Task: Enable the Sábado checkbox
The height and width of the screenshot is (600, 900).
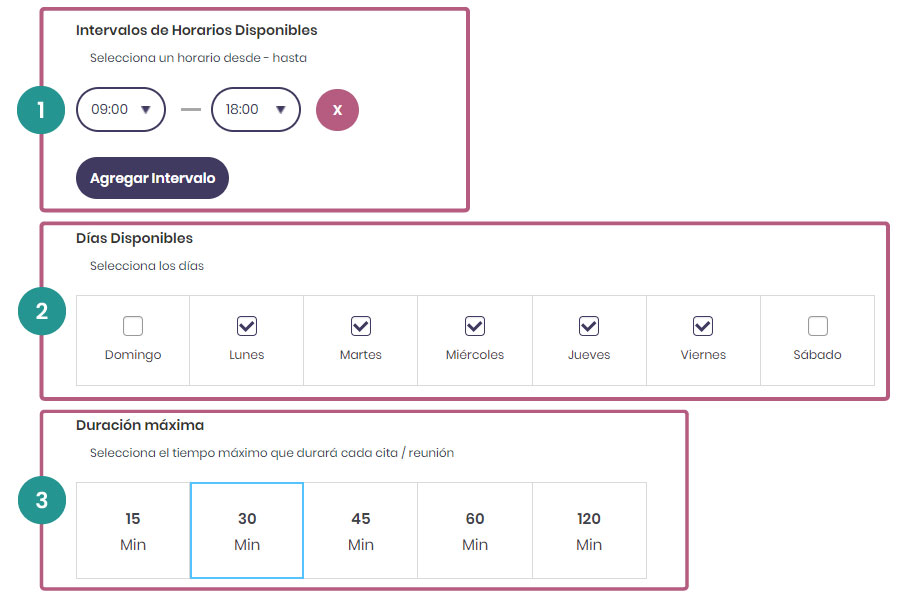Action: (818, 326)
